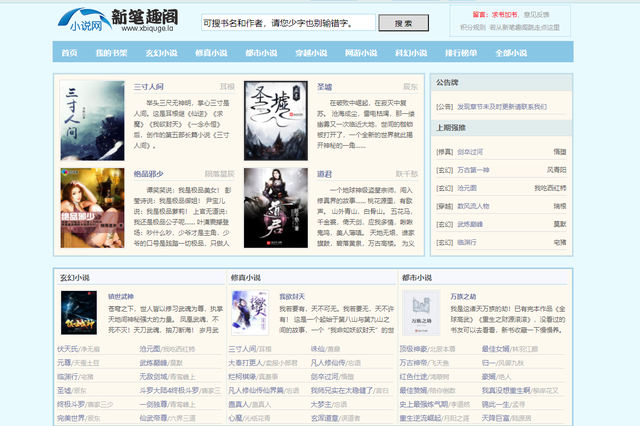Open the 绝品邪少 title link

pos(149,174)
